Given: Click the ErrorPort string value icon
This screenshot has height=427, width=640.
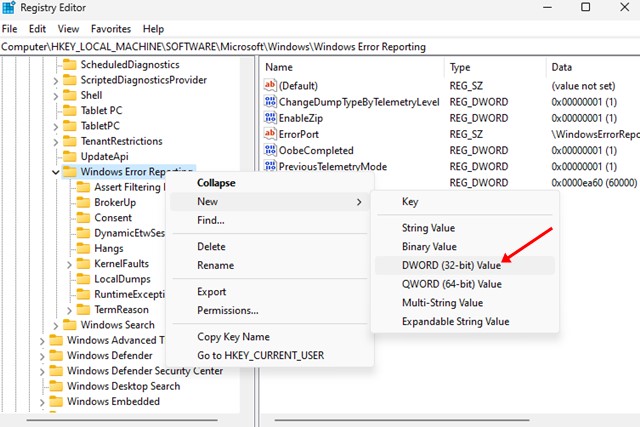Looking at the screenshot, I should pos(269,134).
